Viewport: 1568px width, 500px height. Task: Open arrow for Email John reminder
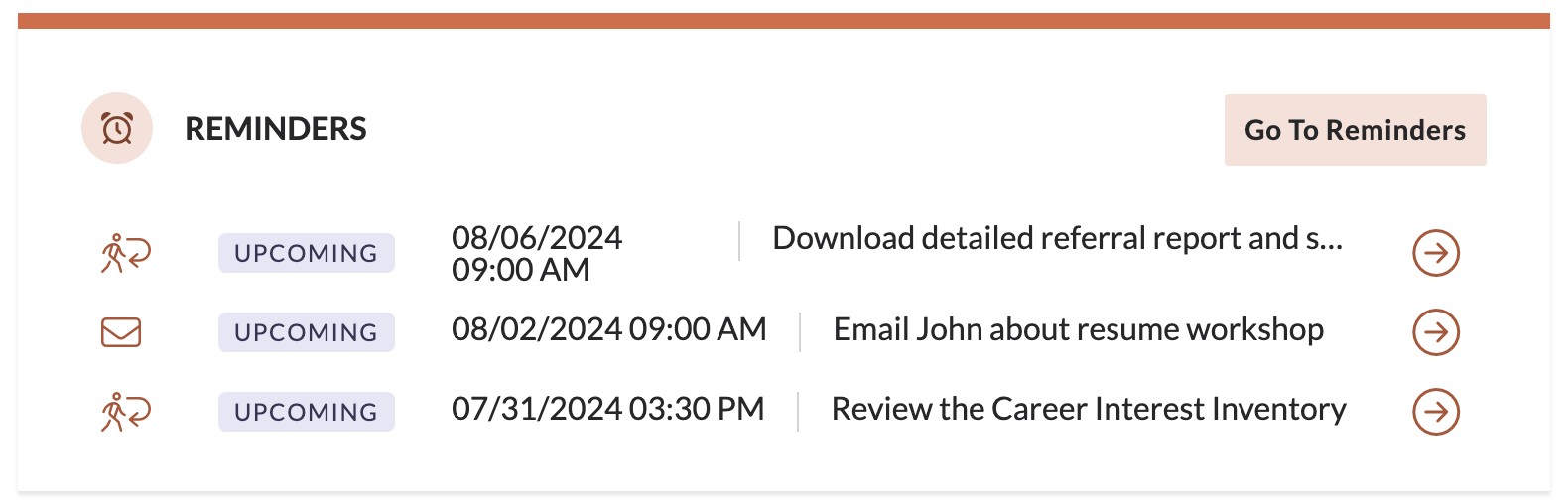[x=1435, y=332]
